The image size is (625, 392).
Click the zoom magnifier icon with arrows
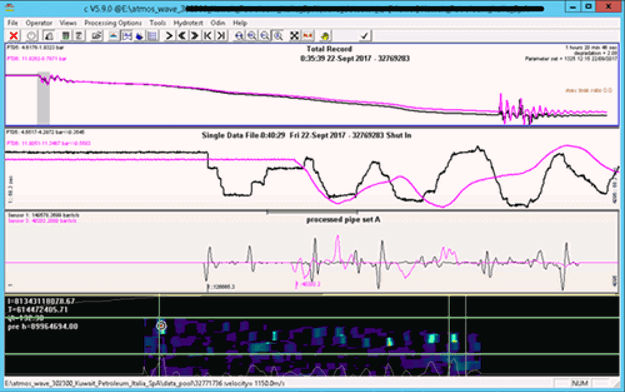(239, 36)
